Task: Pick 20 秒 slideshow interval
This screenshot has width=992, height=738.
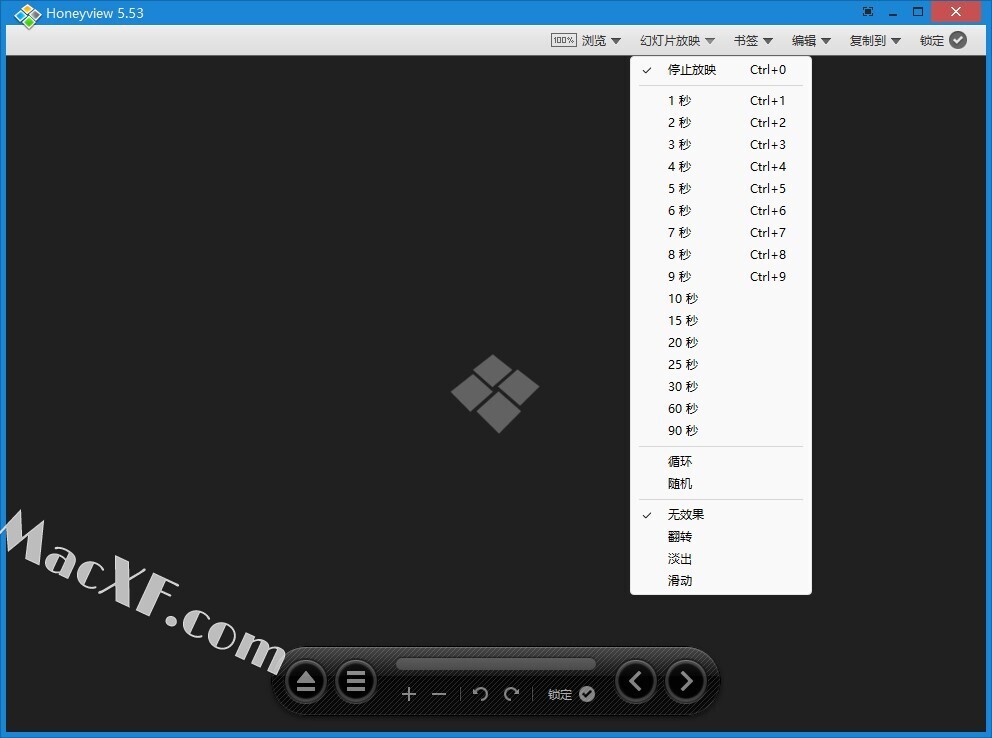Action: (721, 343)
